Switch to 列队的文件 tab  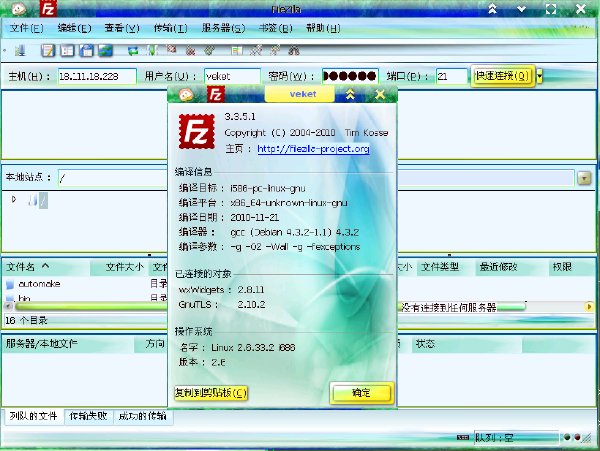34,416
